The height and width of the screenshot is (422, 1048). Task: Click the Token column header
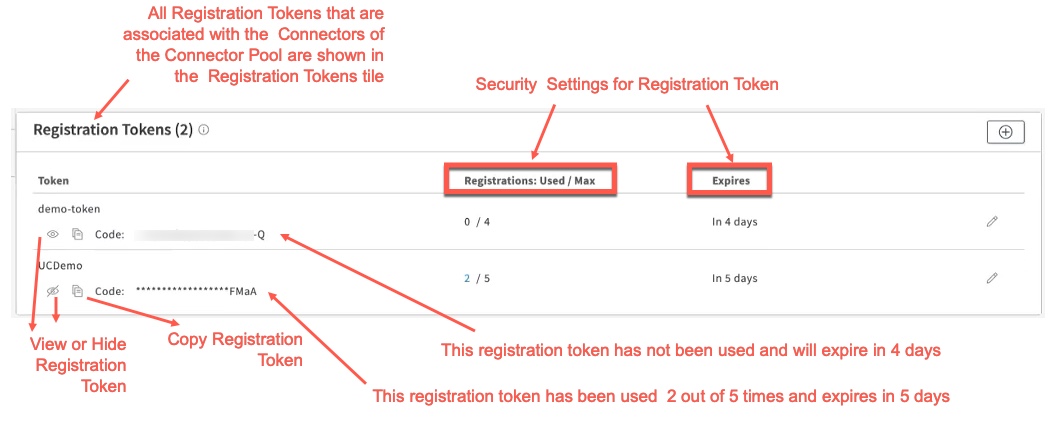[53, 181]
